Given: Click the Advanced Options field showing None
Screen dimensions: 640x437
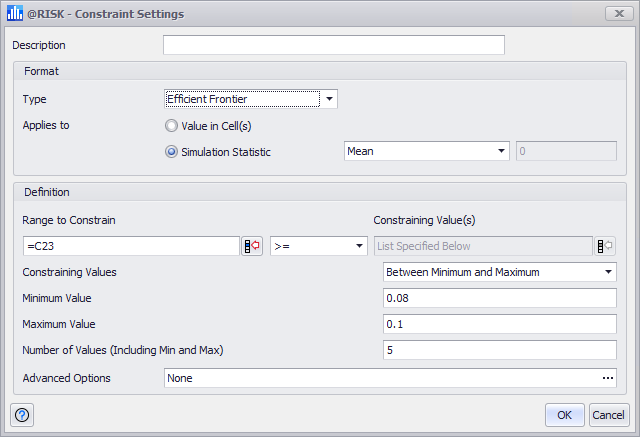Looking at the screenshot, I should click(x=380, y=378).
